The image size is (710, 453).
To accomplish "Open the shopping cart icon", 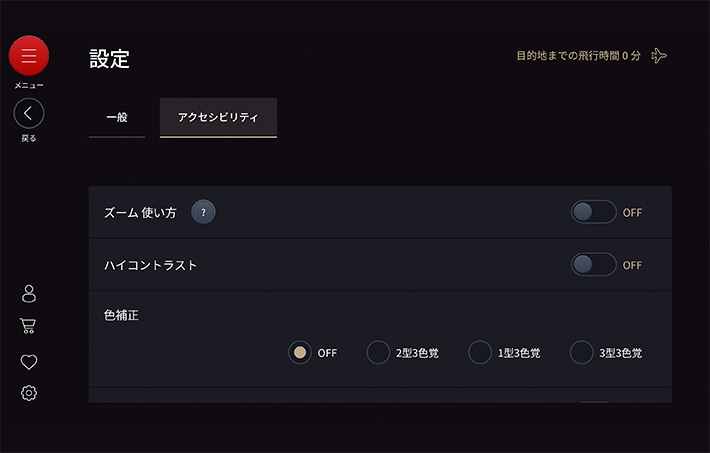I will pos(29,326).
